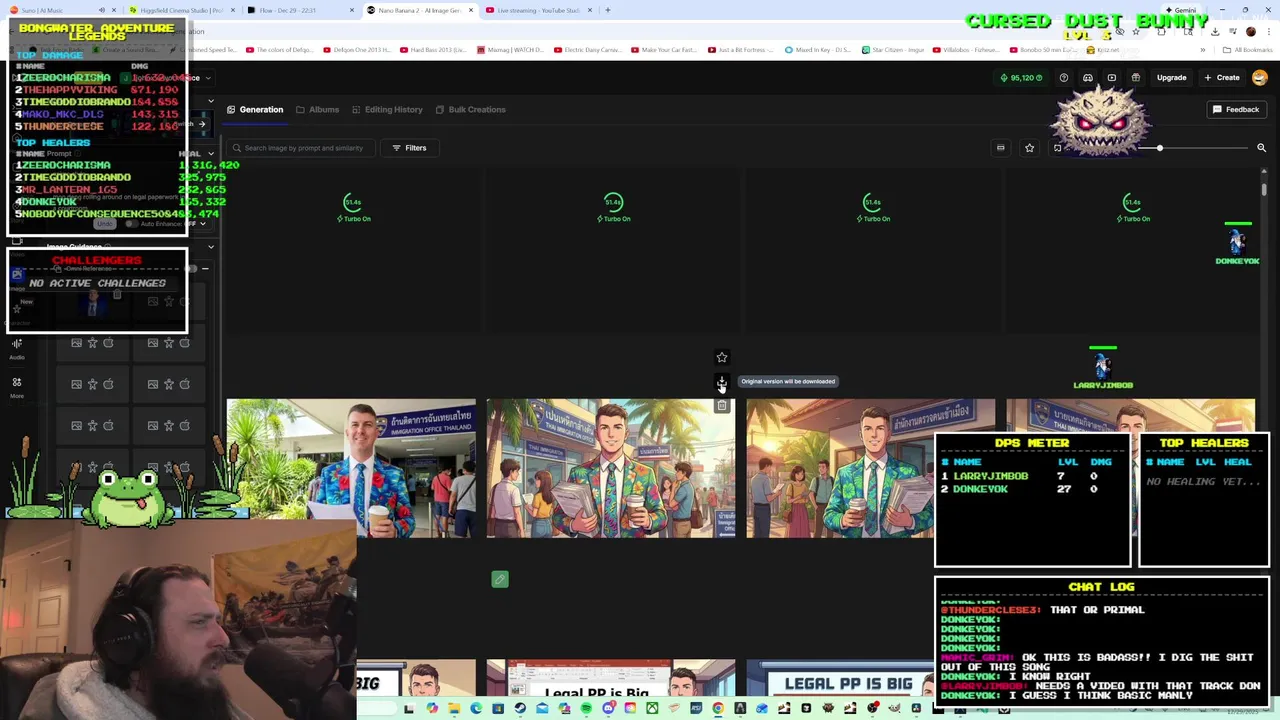Toggle the Auto Enhance switch
This screenshot has height=720, width=1280.
(x=131, y=224)
